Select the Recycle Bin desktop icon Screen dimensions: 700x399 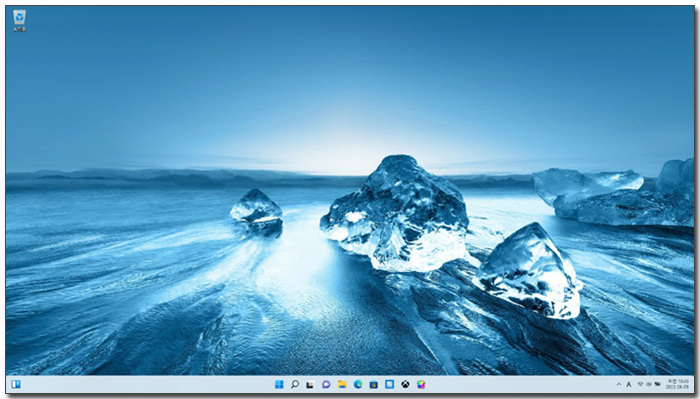point(19,21)
